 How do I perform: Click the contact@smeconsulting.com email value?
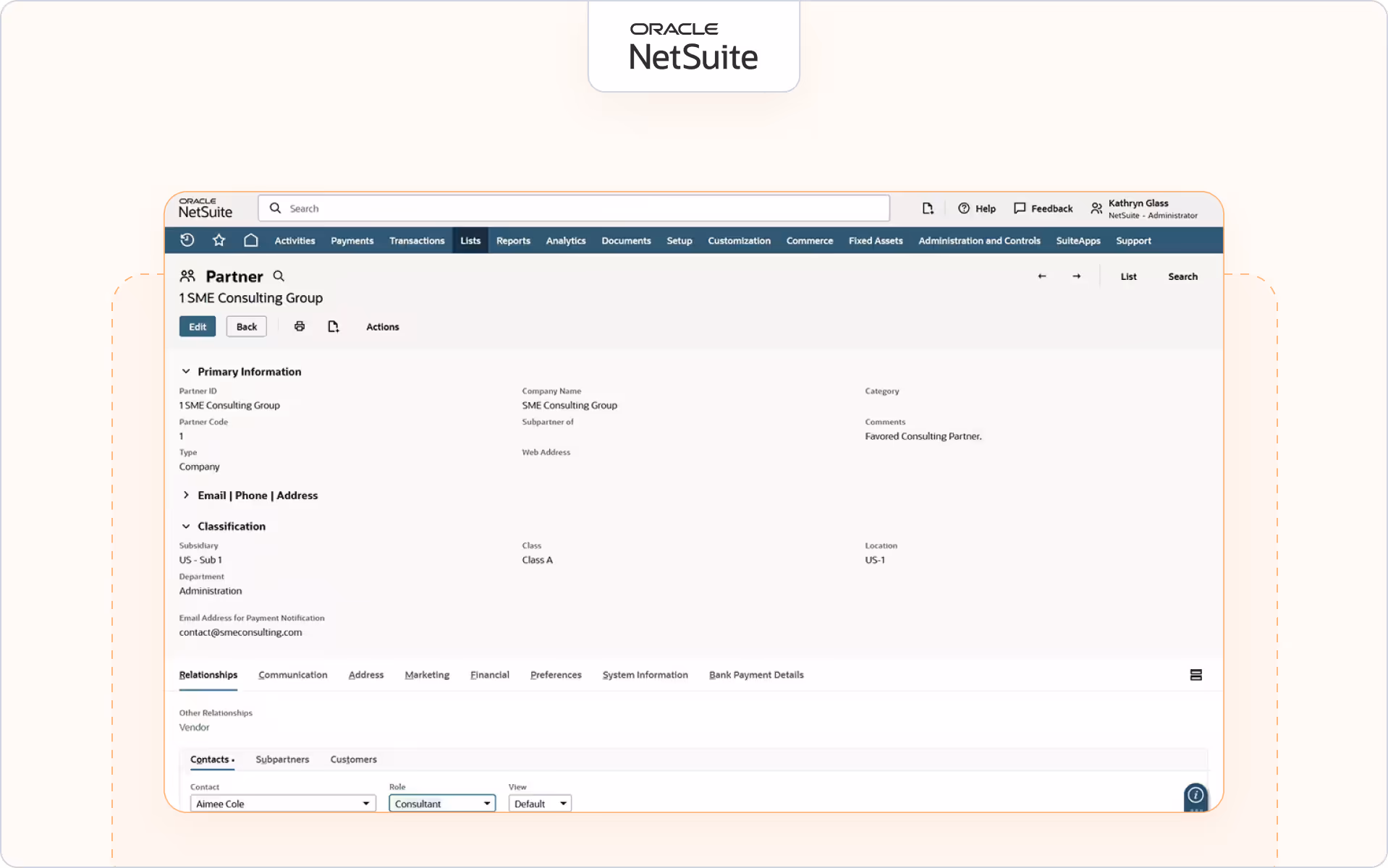pyautogui.click(x=240, y=632)
